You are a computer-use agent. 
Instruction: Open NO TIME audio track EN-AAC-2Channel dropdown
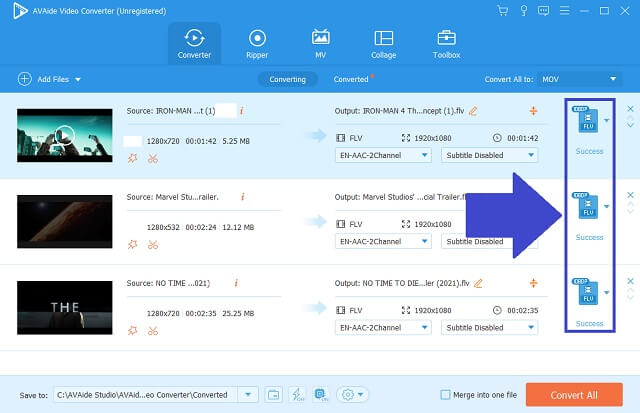coord(383,327)
